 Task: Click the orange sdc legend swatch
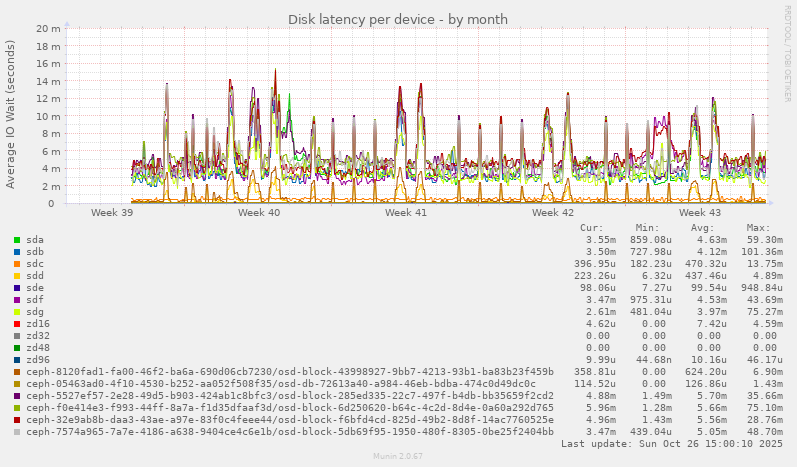point(17,264)
